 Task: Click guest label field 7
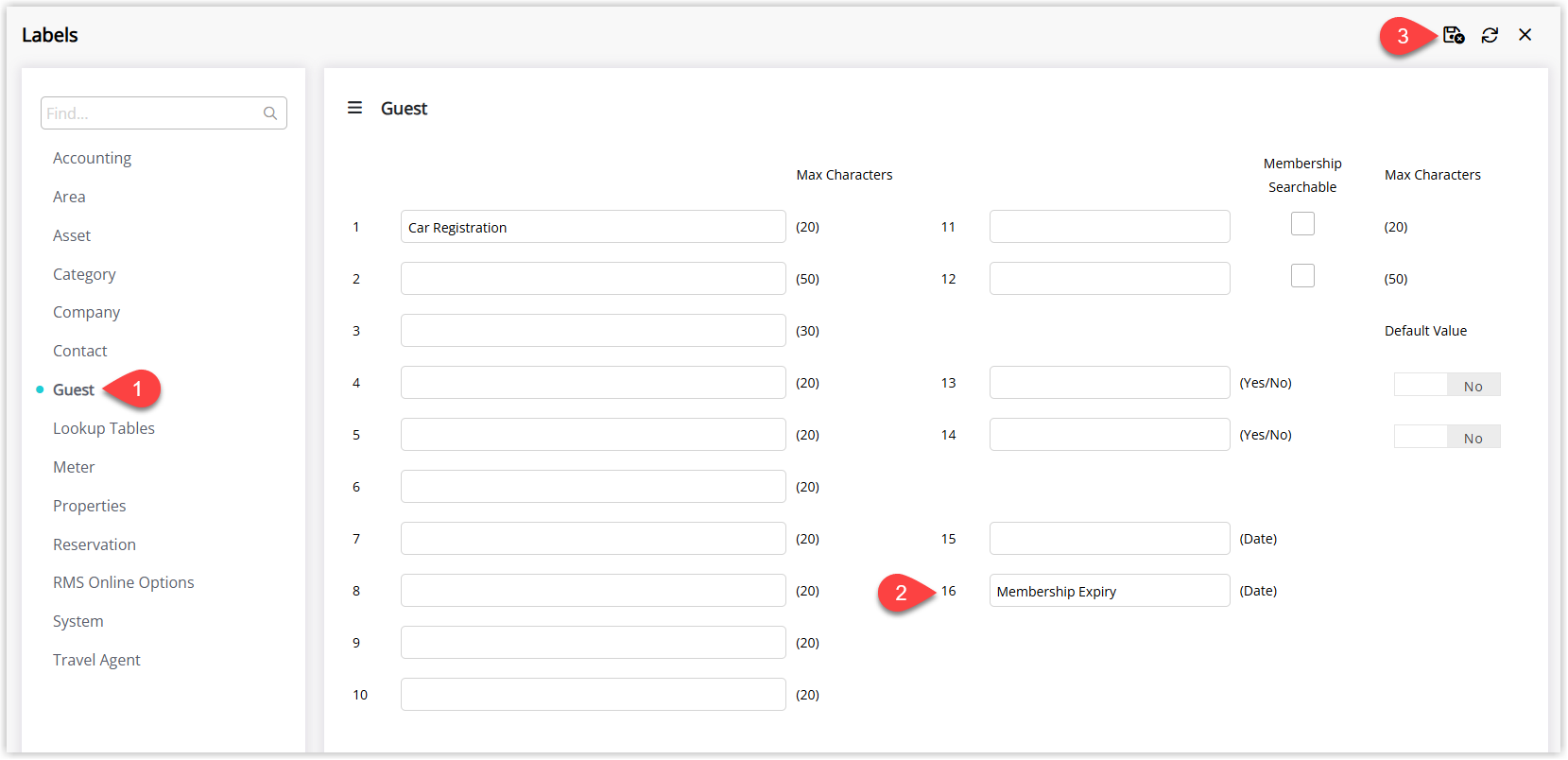pyautogui.click(x=593, y=539)
